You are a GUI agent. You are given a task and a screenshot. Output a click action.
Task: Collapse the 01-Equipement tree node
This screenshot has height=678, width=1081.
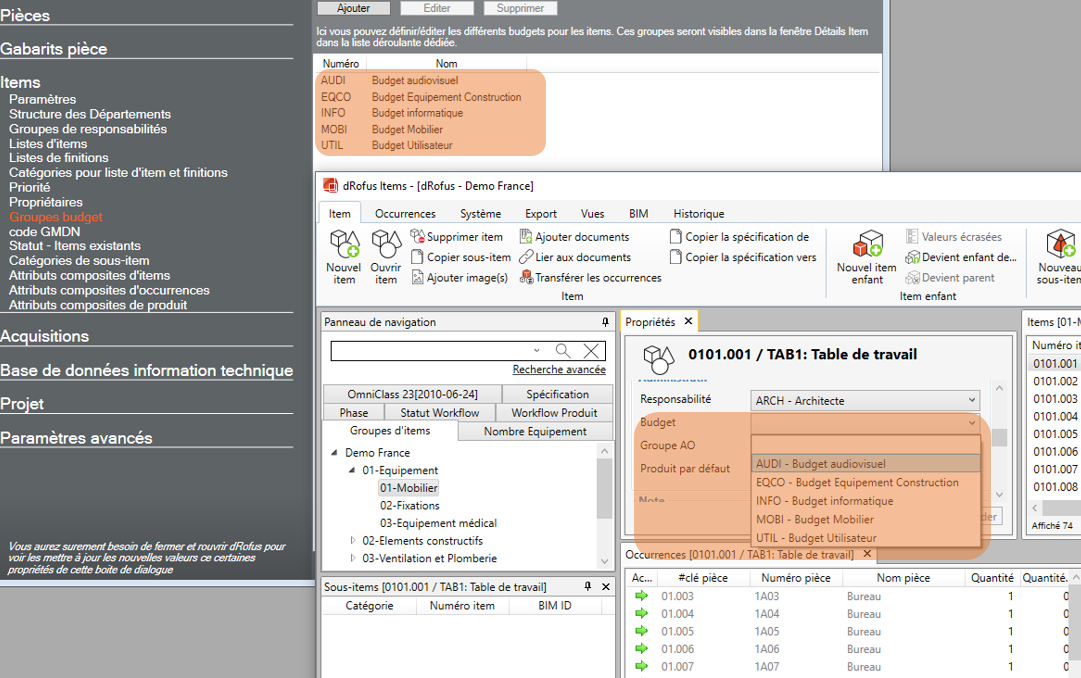[352, 470]
